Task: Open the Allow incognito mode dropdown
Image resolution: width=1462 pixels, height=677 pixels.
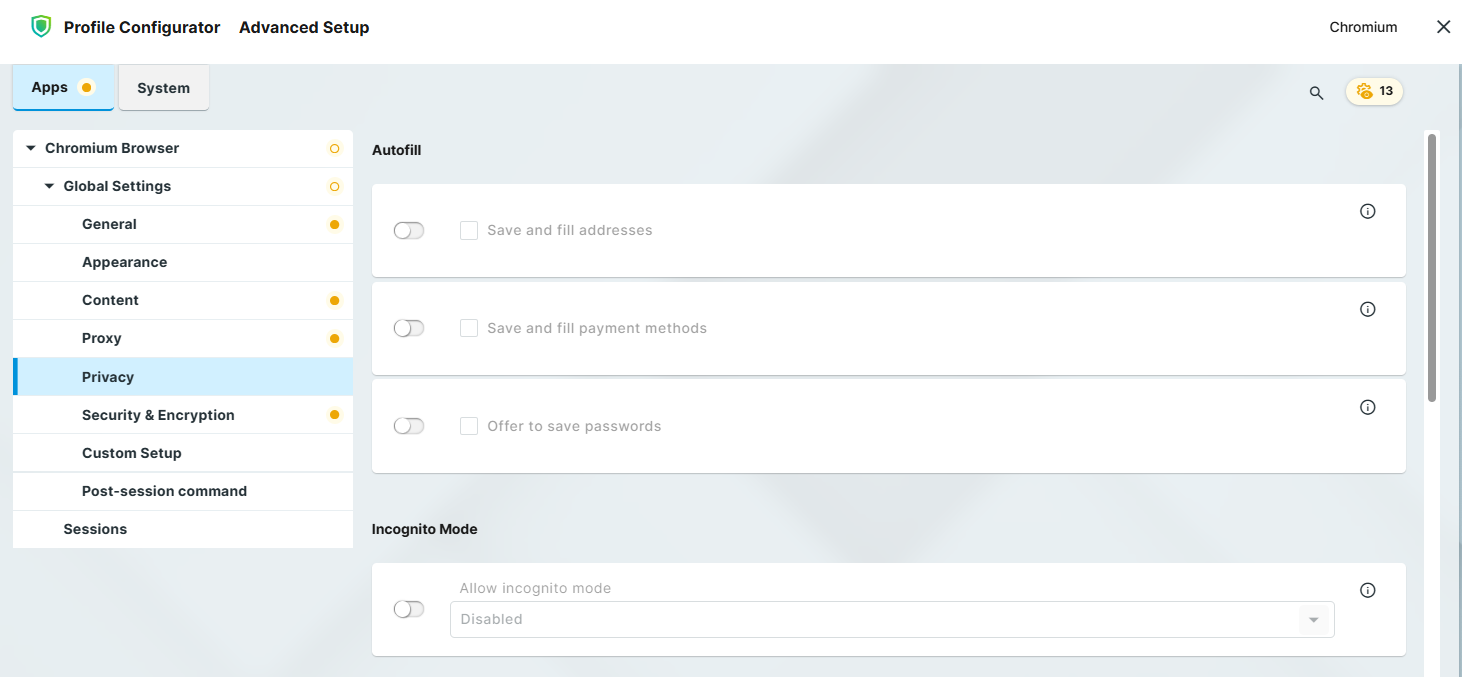Action: click(x=891, y=620)
